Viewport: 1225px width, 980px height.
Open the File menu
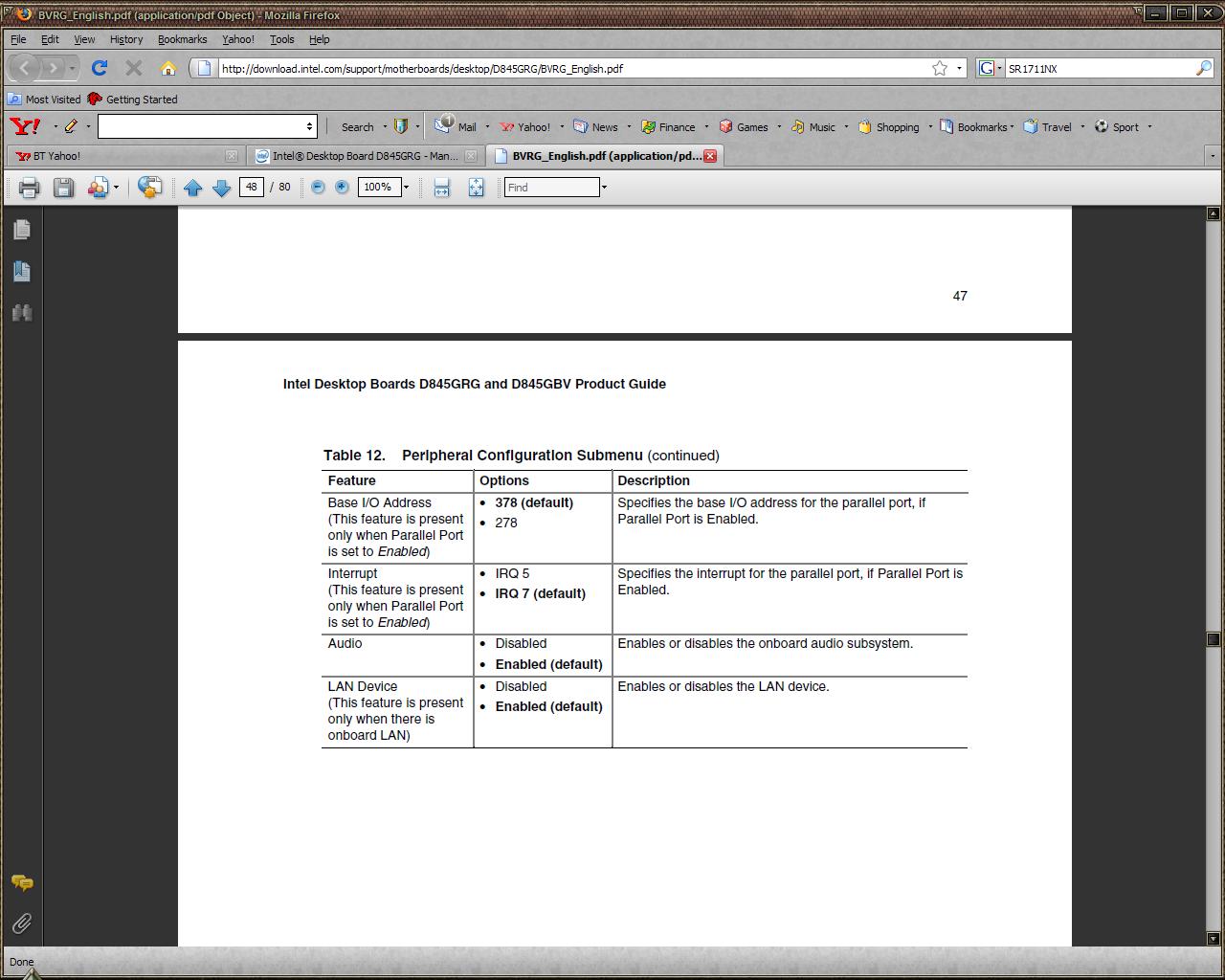point(18,39)
